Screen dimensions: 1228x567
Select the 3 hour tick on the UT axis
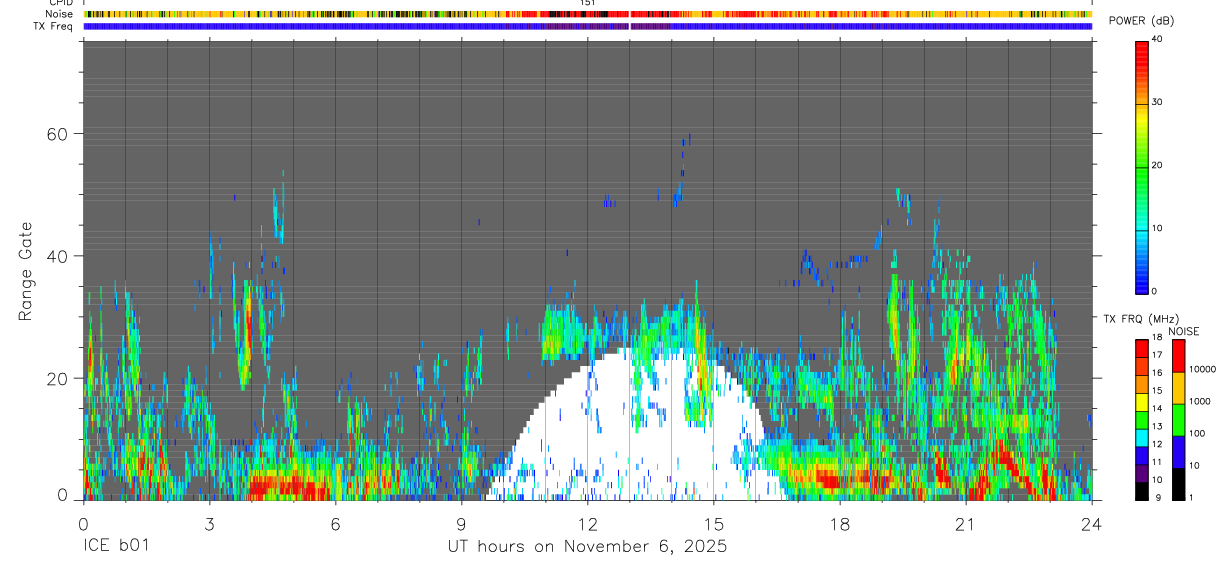pyautogui.click(x=209, y=523)
